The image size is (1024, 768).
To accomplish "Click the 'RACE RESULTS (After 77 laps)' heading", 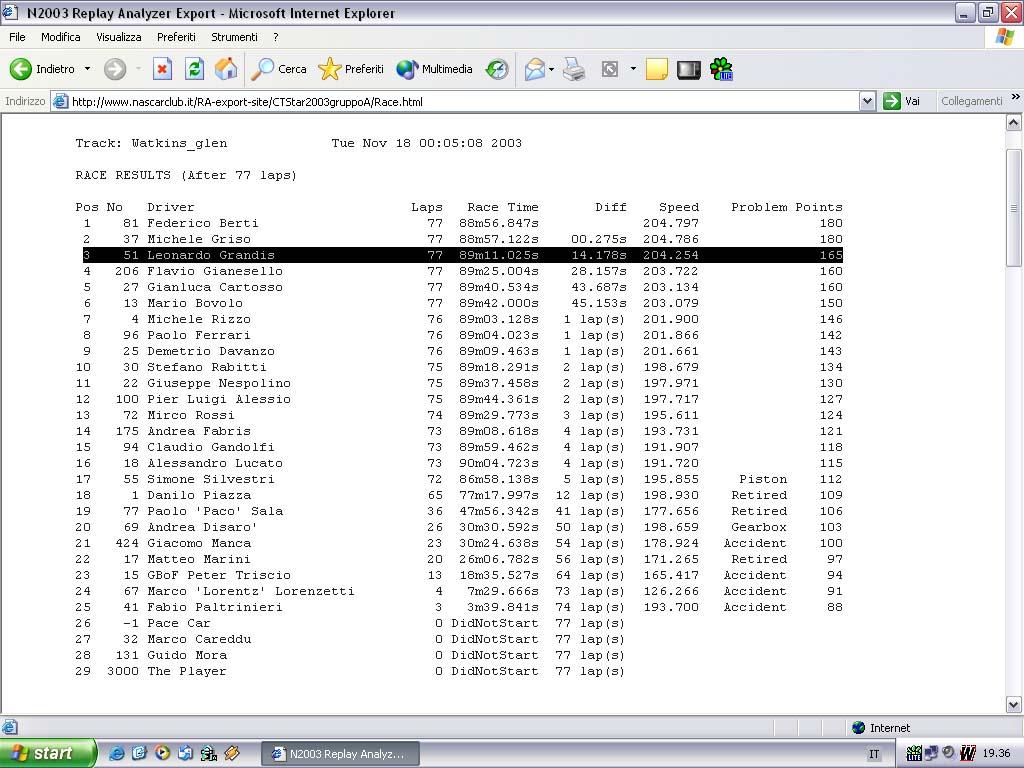I will (186, 175).
